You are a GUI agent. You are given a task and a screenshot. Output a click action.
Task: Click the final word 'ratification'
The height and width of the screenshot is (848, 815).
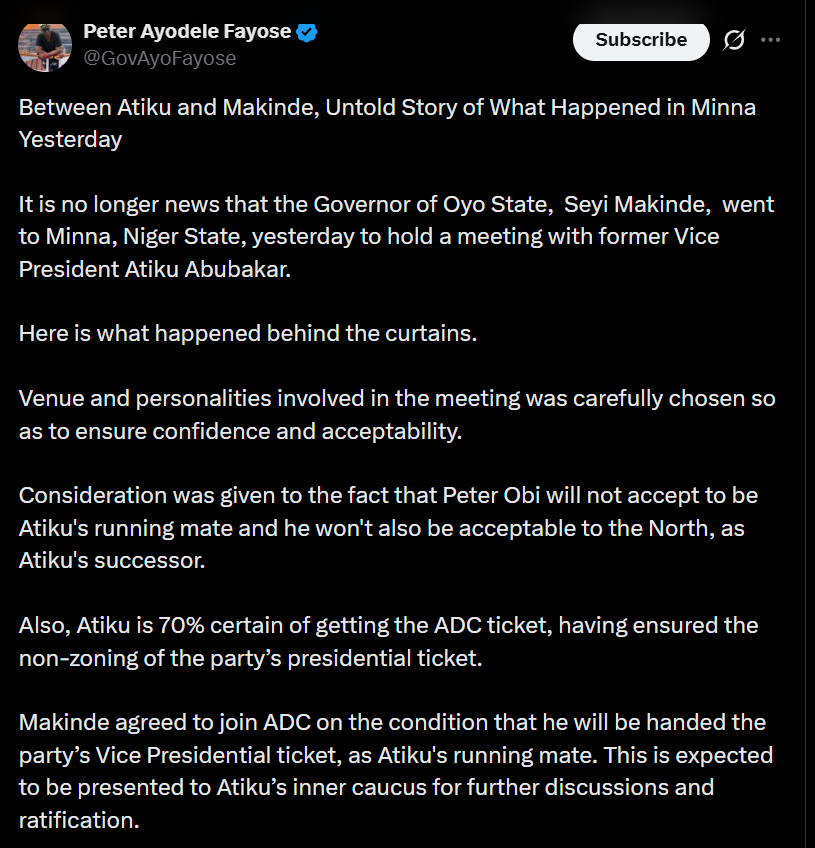(x=78, y=820)
